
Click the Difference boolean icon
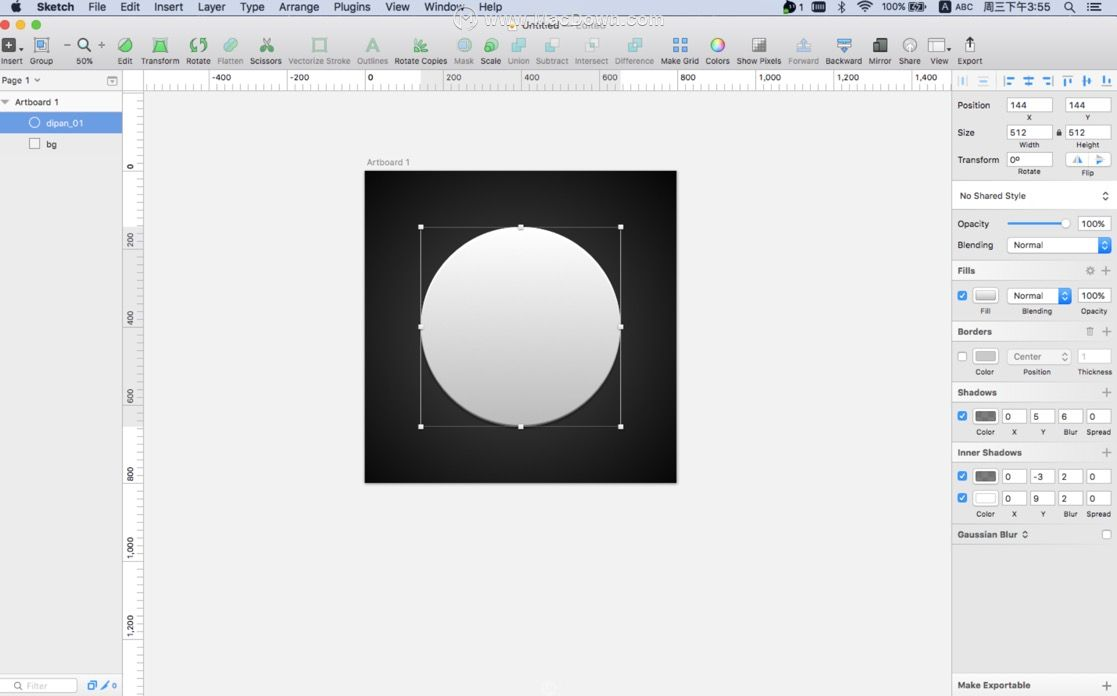tap(634, 46)
